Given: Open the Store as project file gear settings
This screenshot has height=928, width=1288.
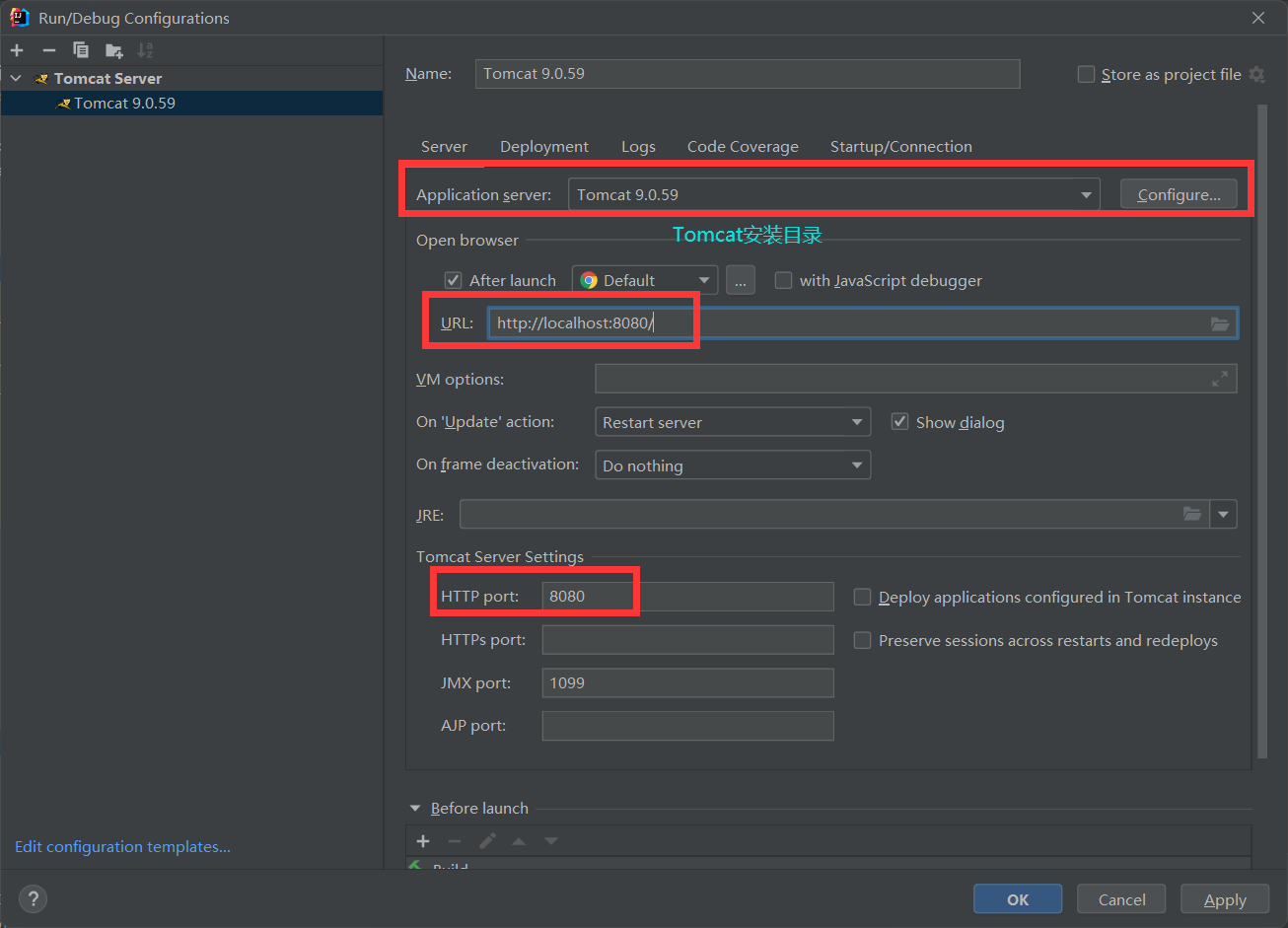Looking at the screenshot, I should pos(1256,75).
